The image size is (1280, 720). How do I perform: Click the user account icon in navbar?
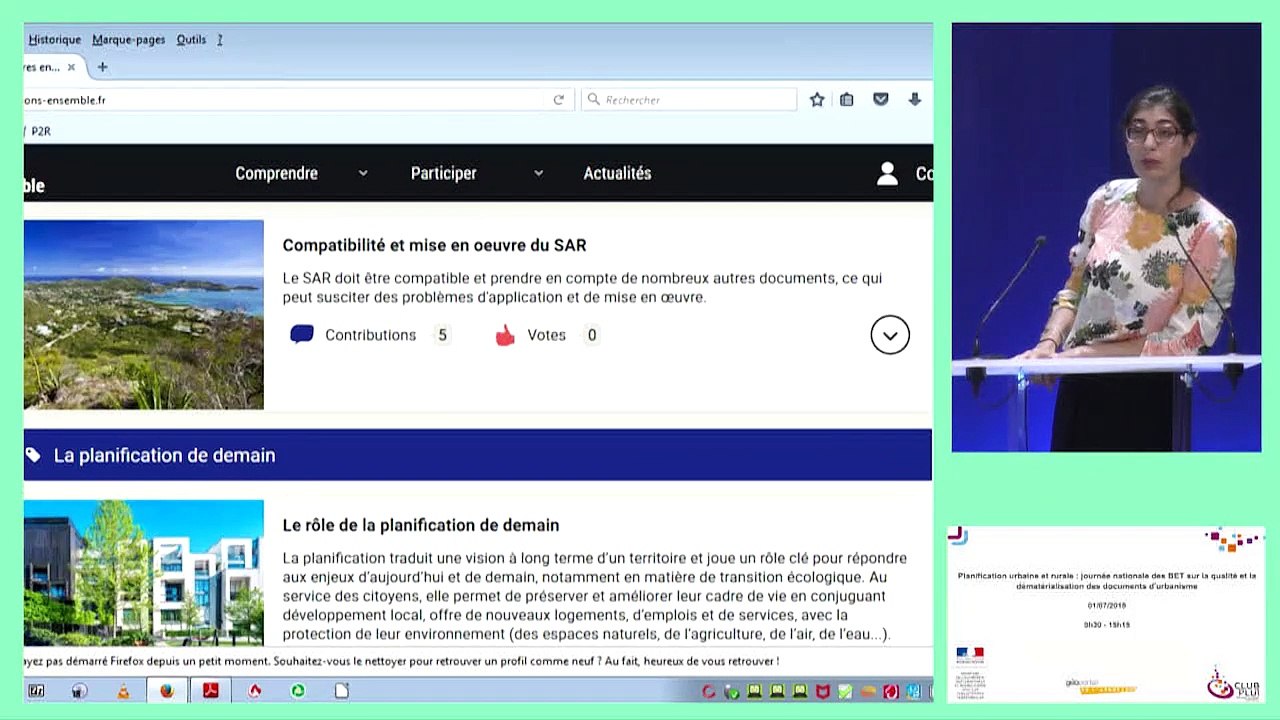[x=887, y=174]
